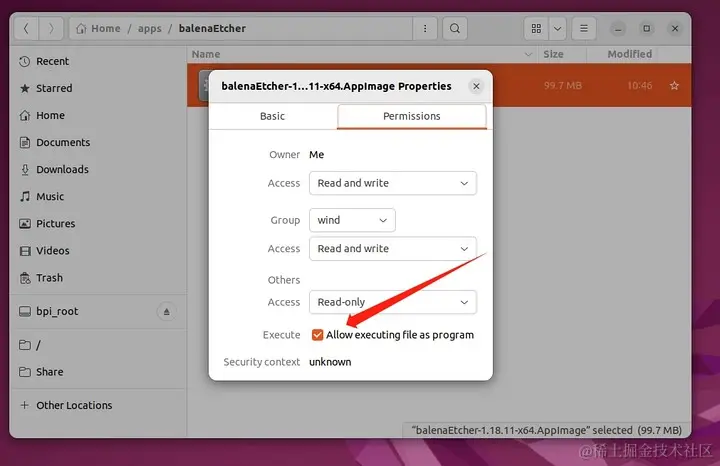Screen dimensions: 720x466
Task: Expand the view options chevron
Action: click(x=557, y=28)
